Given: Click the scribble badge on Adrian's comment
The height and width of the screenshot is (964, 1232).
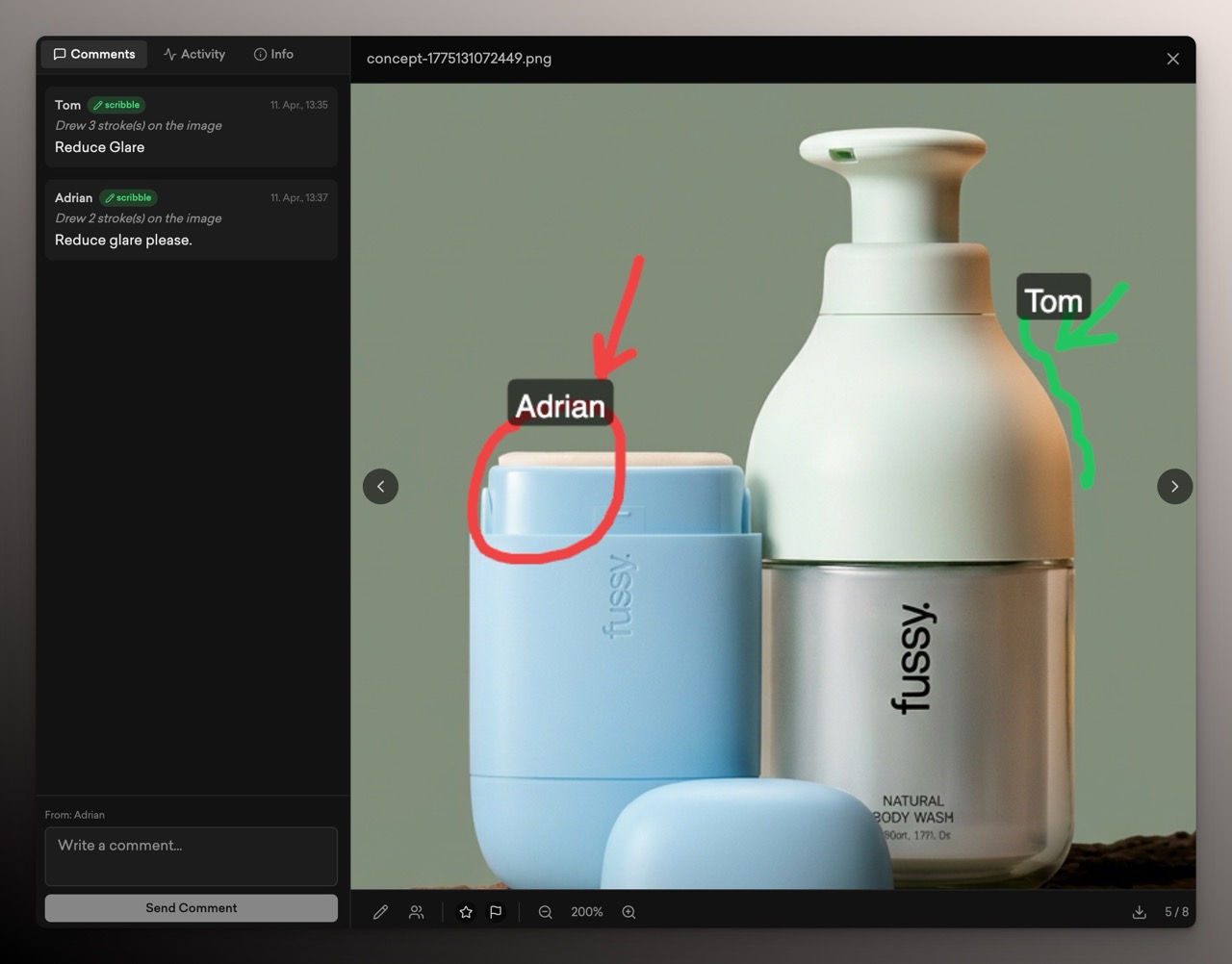Looking at the screenshot, I should coord(128,198).
